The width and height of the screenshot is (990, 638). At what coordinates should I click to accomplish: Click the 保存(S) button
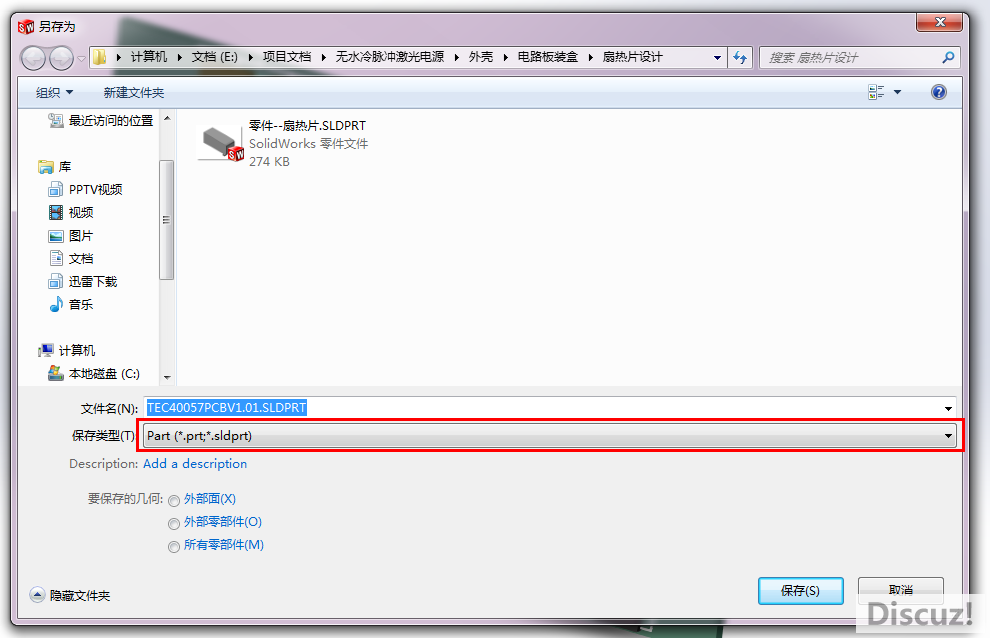tap(801, 591)
